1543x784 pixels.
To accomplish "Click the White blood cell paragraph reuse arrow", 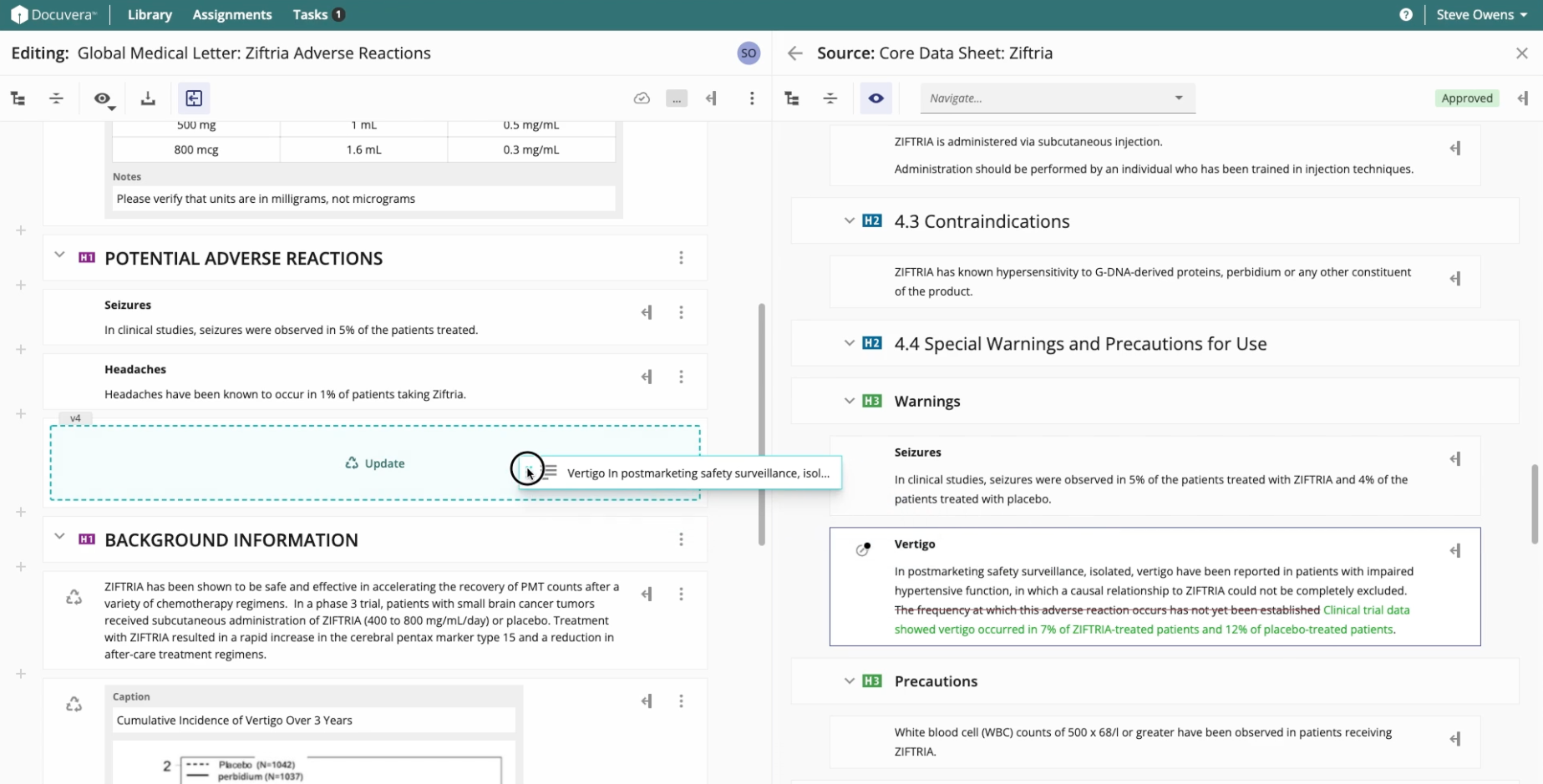I will point(1455,739).
